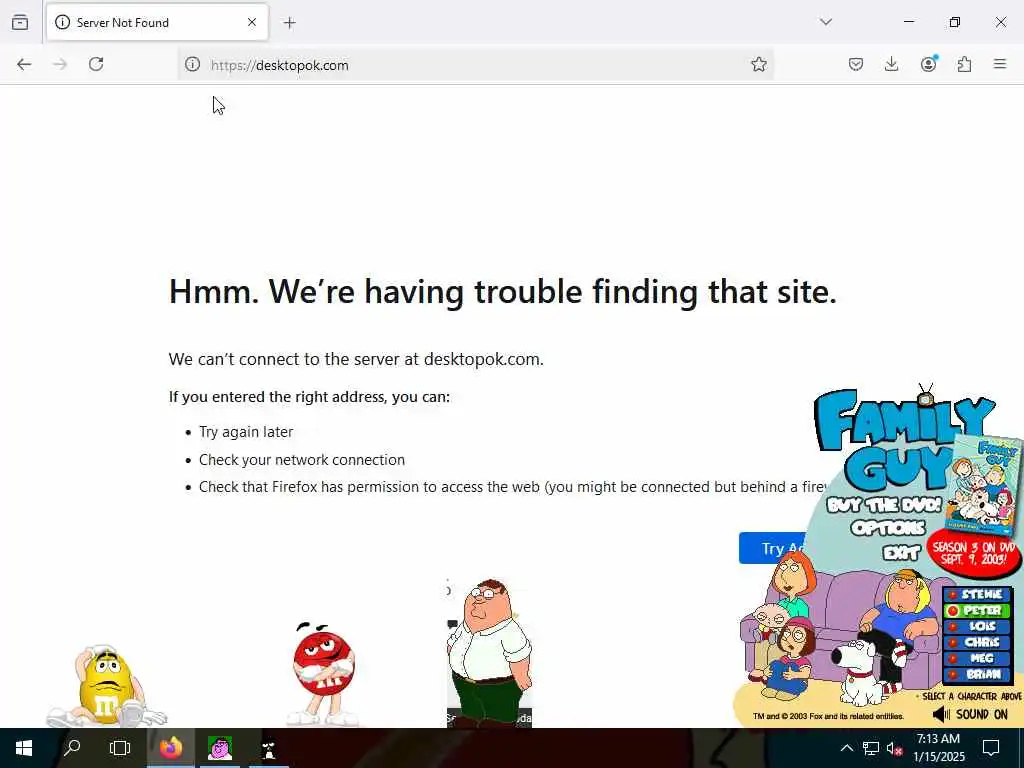1024x768 pixels.
Task: Show hidden system tray icons
Action: (x=846, y=748)
